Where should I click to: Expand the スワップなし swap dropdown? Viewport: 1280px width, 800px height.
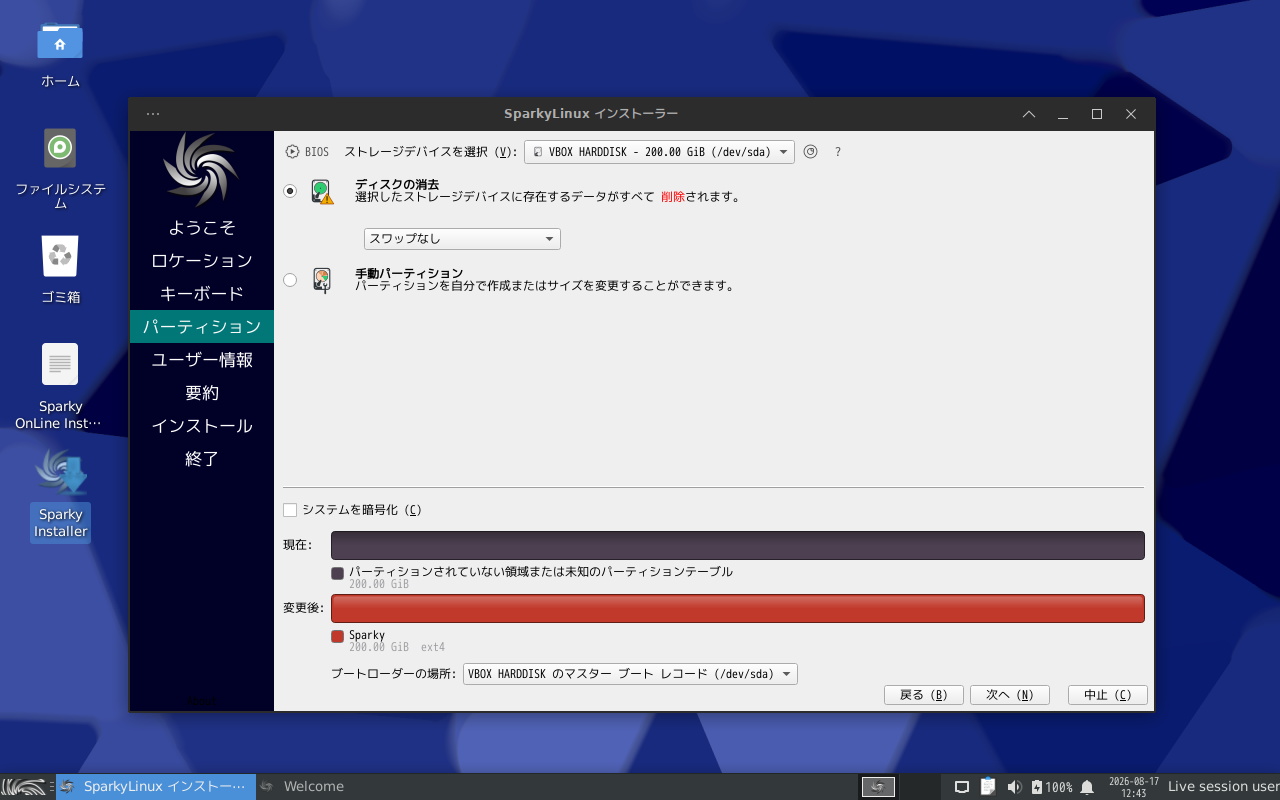pos(461,239)
